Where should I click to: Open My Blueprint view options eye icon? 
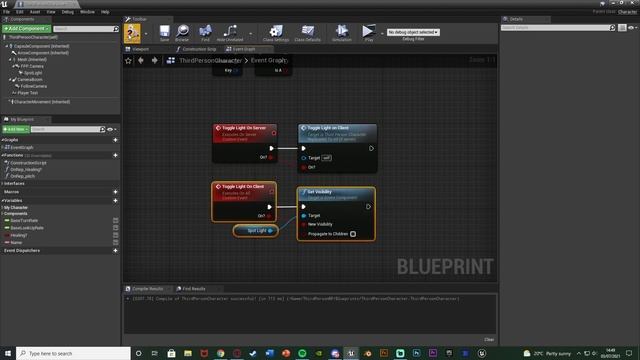110,129
